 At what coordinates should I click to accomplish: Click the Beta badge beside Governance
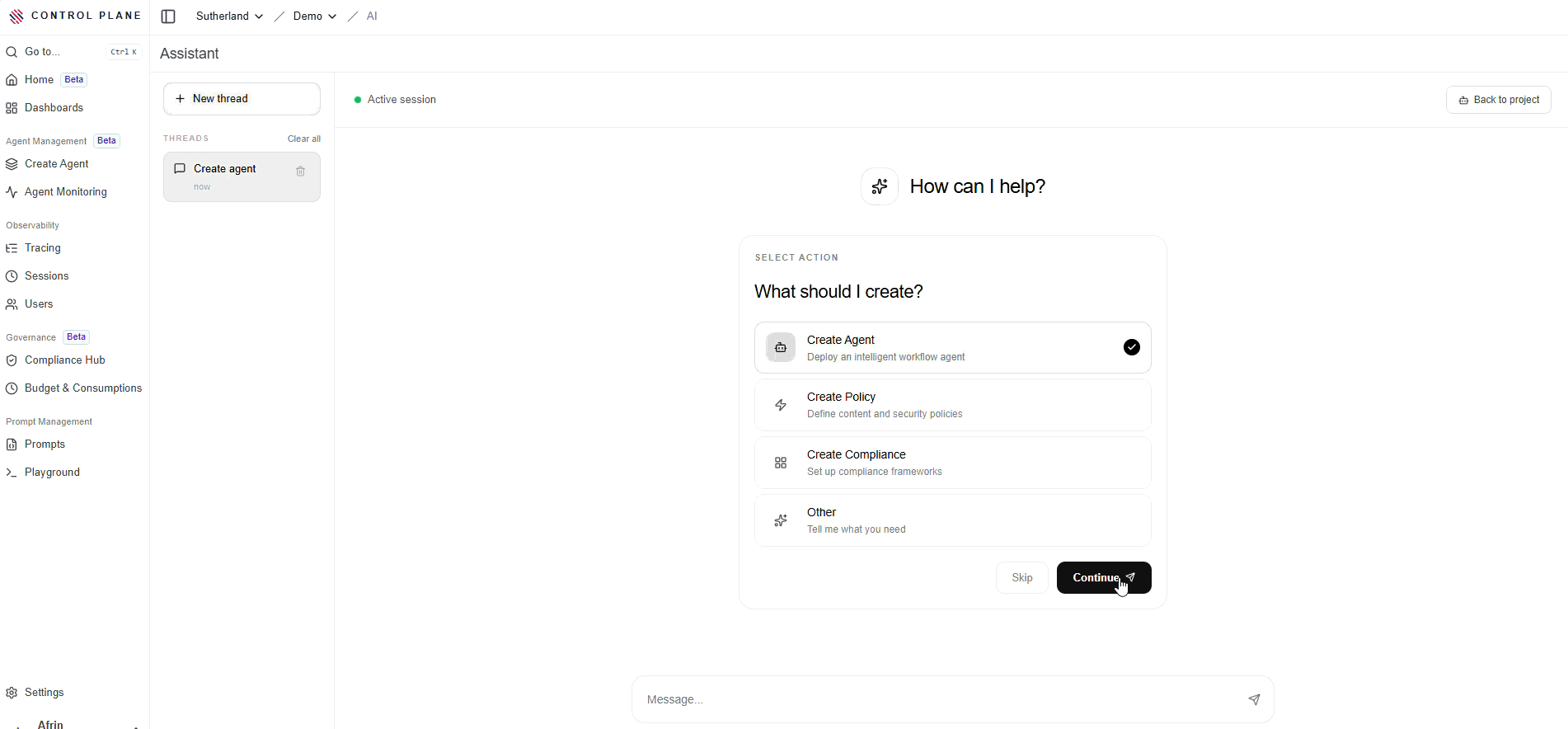[77, 337]
